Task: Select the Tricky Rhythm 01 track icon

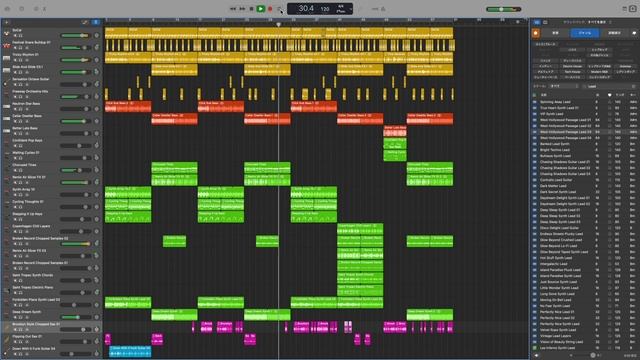Action: (6, 58)
